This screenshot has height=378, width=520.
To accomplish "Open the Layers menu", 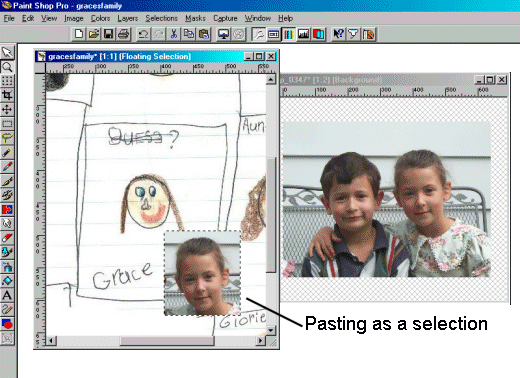I will 127,18.
